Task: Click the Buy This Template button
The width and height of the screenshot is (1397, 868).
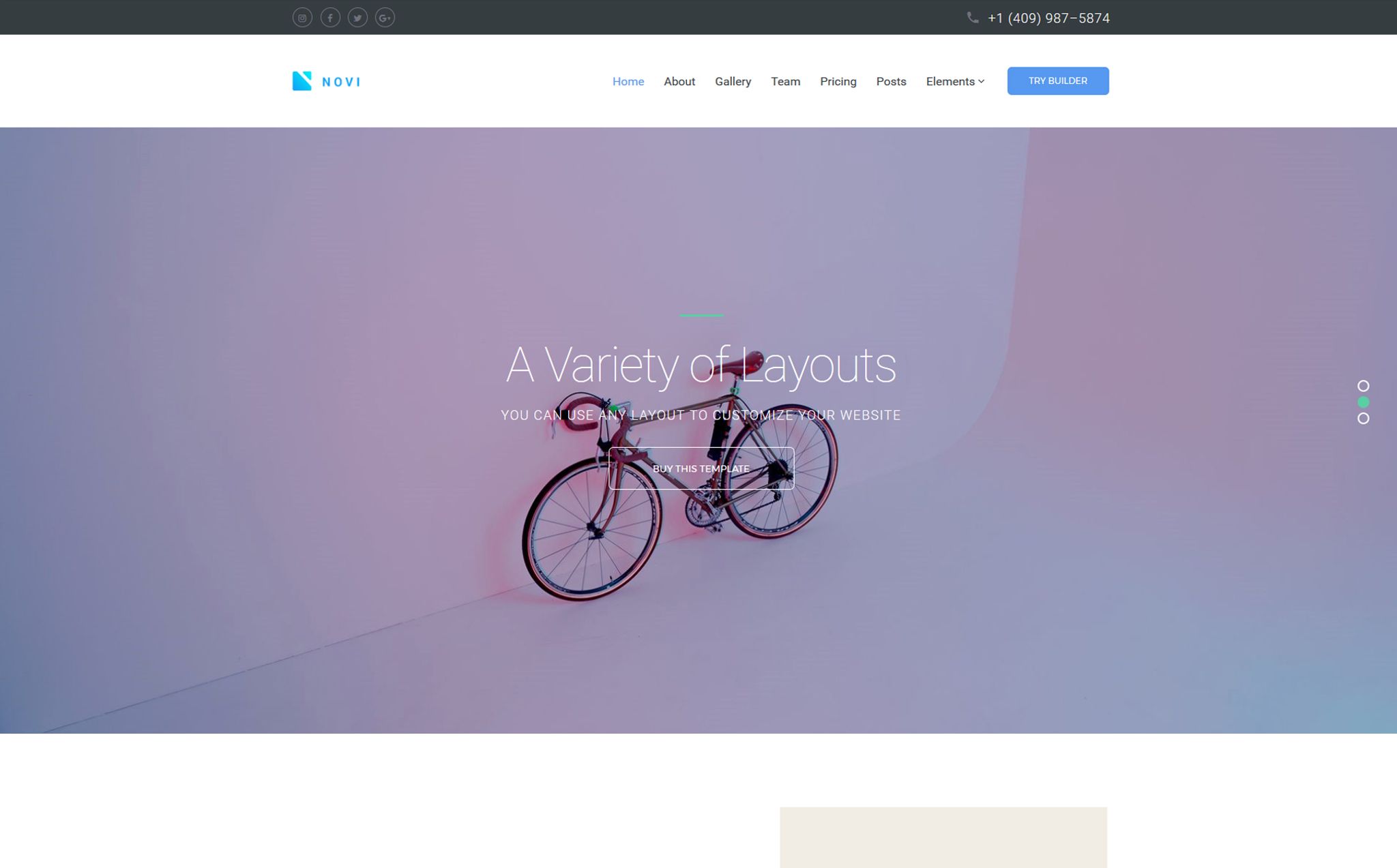Action: coord(701,468)
